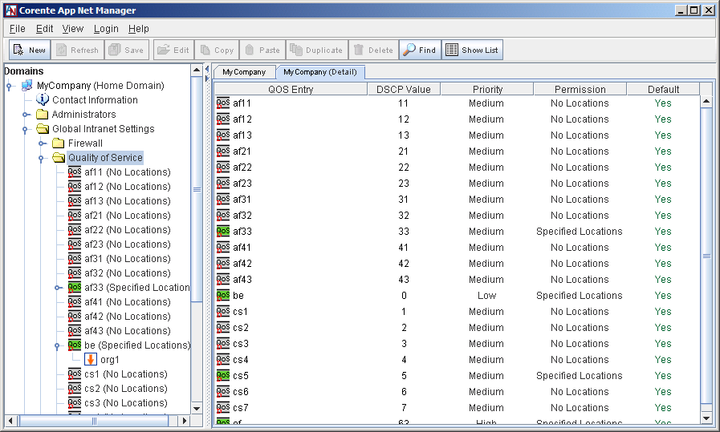720x432 pixels.
Task: Click the Contact Information info icon
Action: pos(42,100)
